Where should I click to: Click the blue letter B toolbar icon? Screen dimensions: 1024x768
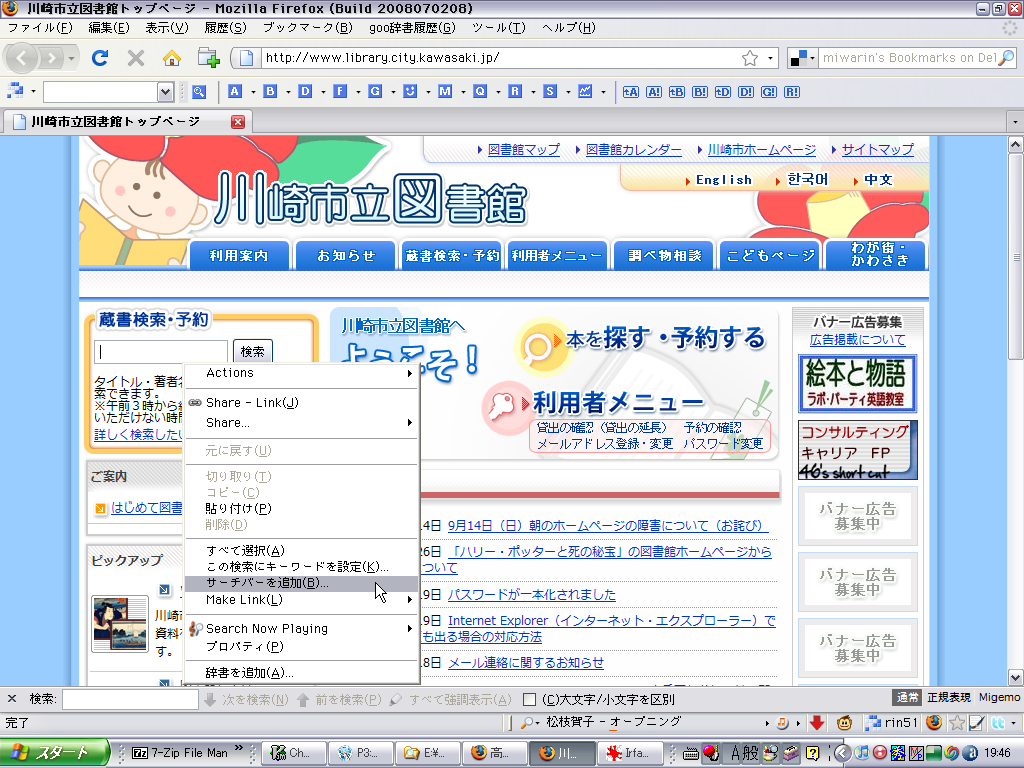coord(270,91)
